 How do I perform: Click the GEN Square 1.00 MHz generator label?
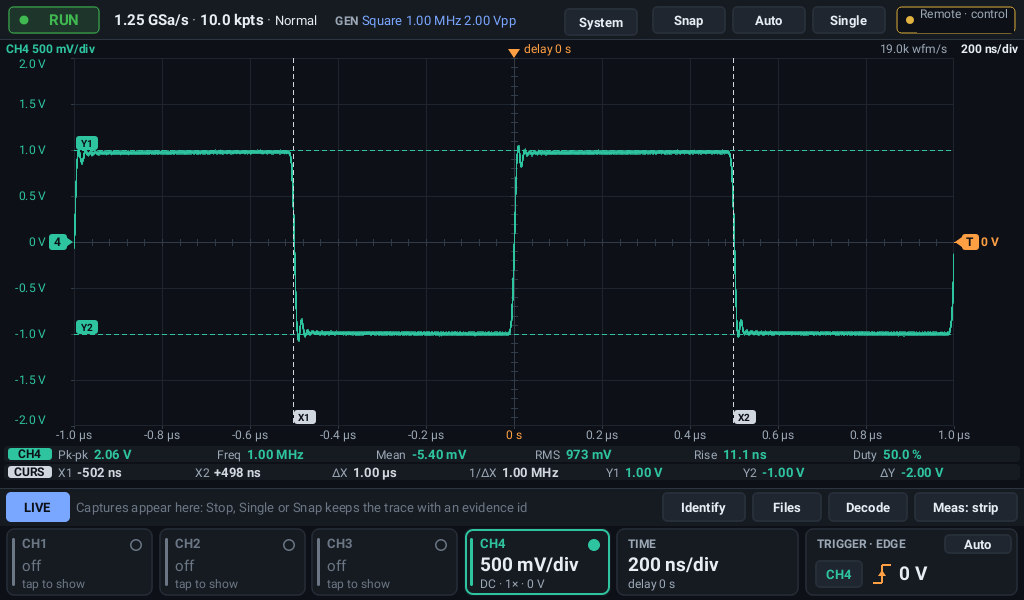click(425, 21)
